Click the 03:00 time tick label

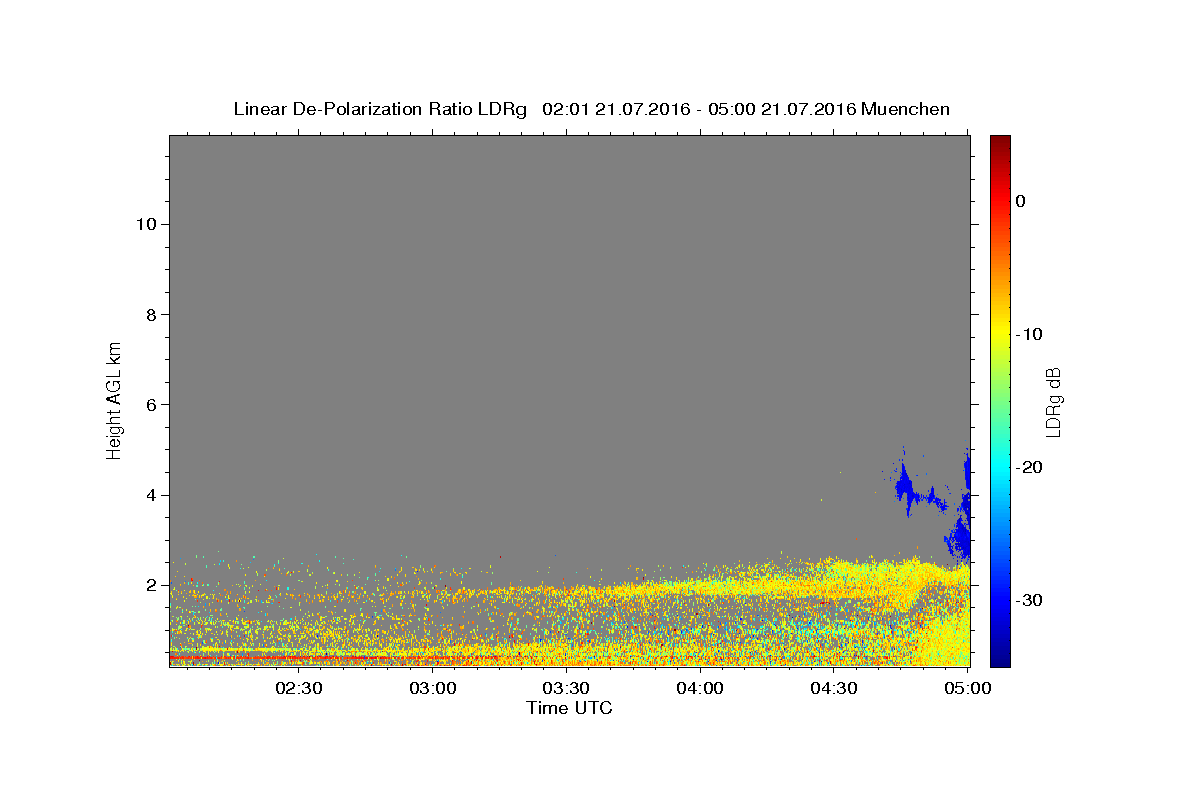(x=433, y=688)
